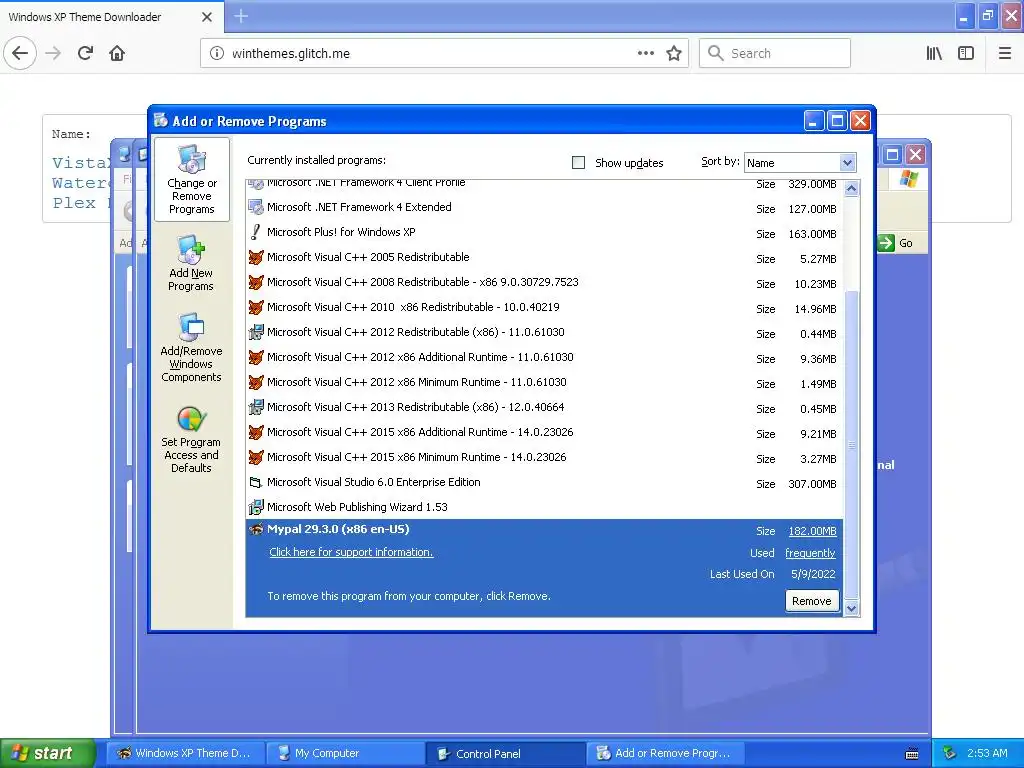The height and width of the screenshot is (768, 1024).
Task: Click icon of Microsoft Visual Studio 6.0 Enterprise
Action: [x=255, y=483]
